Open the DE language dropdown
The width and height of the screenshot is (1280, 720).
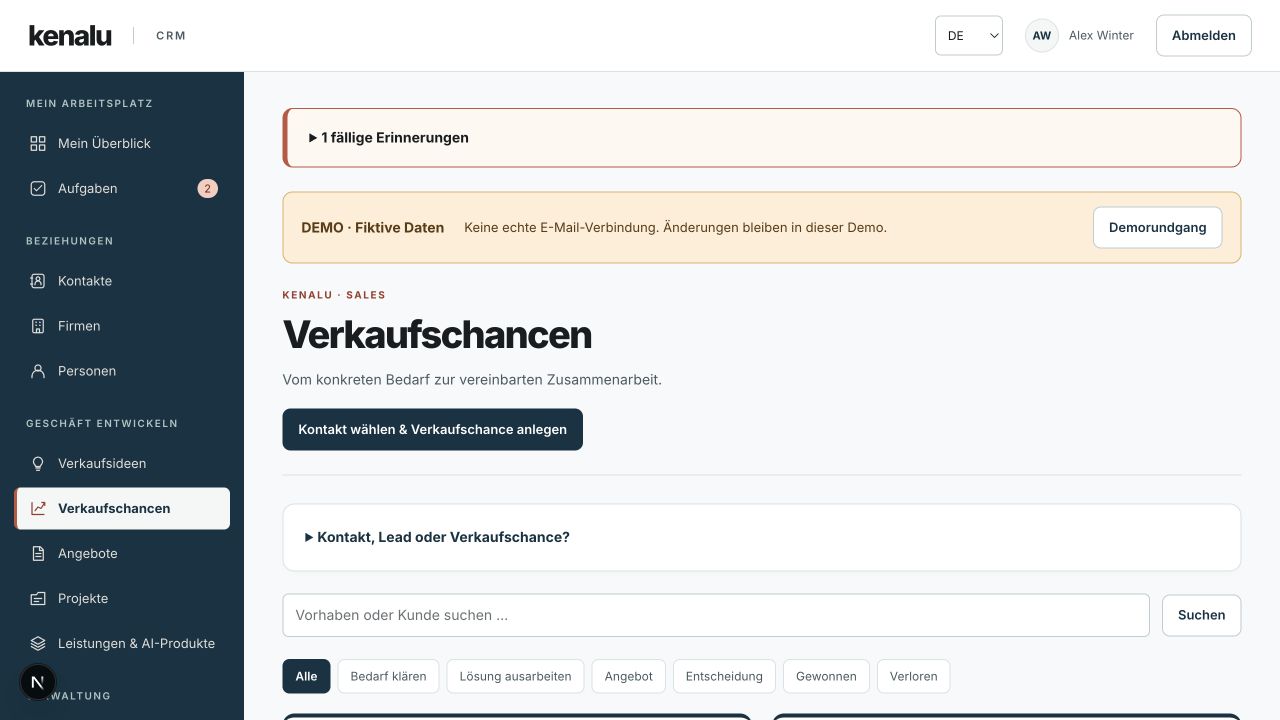pyautogui.click(x=969, y=35)
